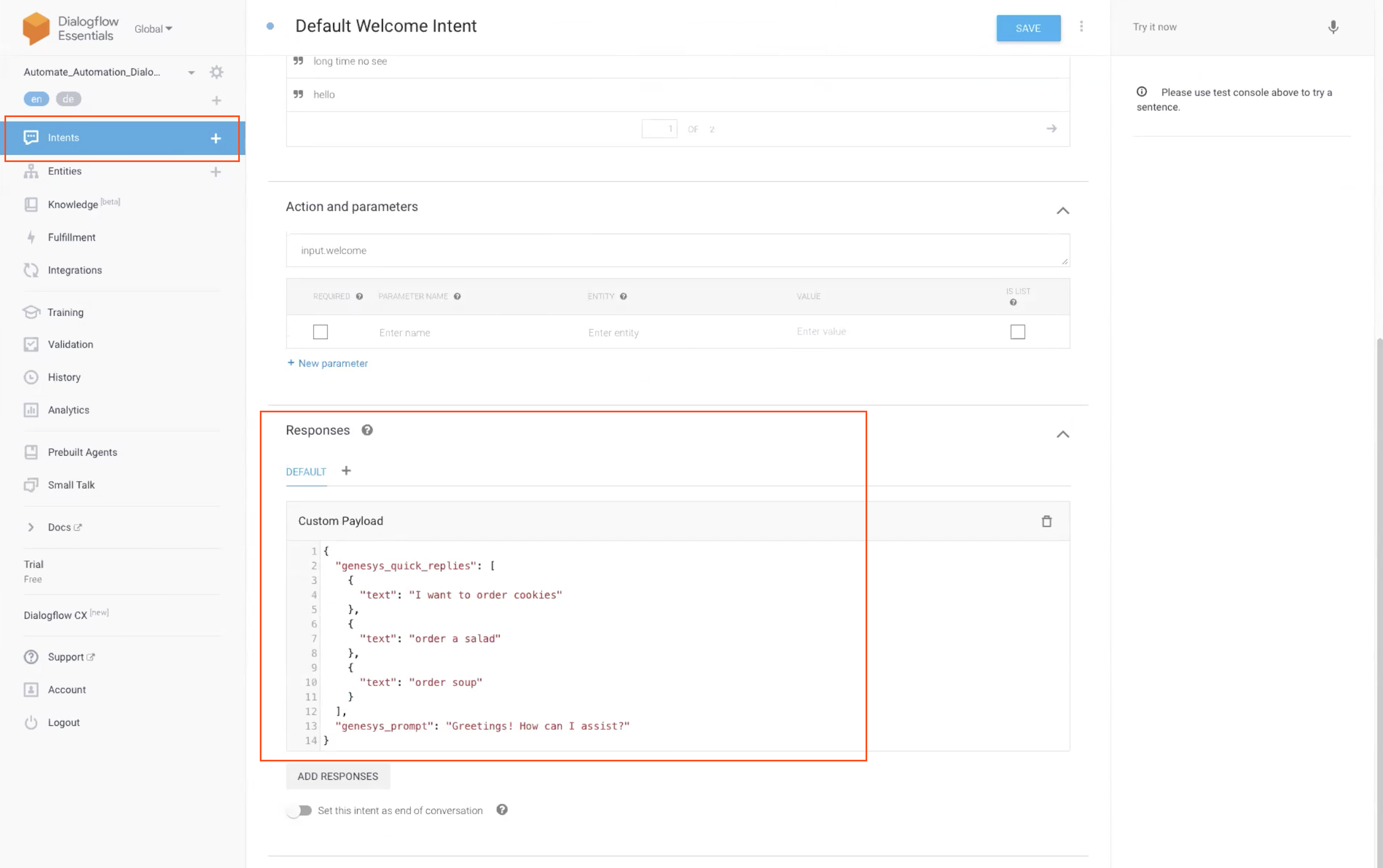Toggle end of conversation switch
1383x868 pixels.
coord(299,810)
